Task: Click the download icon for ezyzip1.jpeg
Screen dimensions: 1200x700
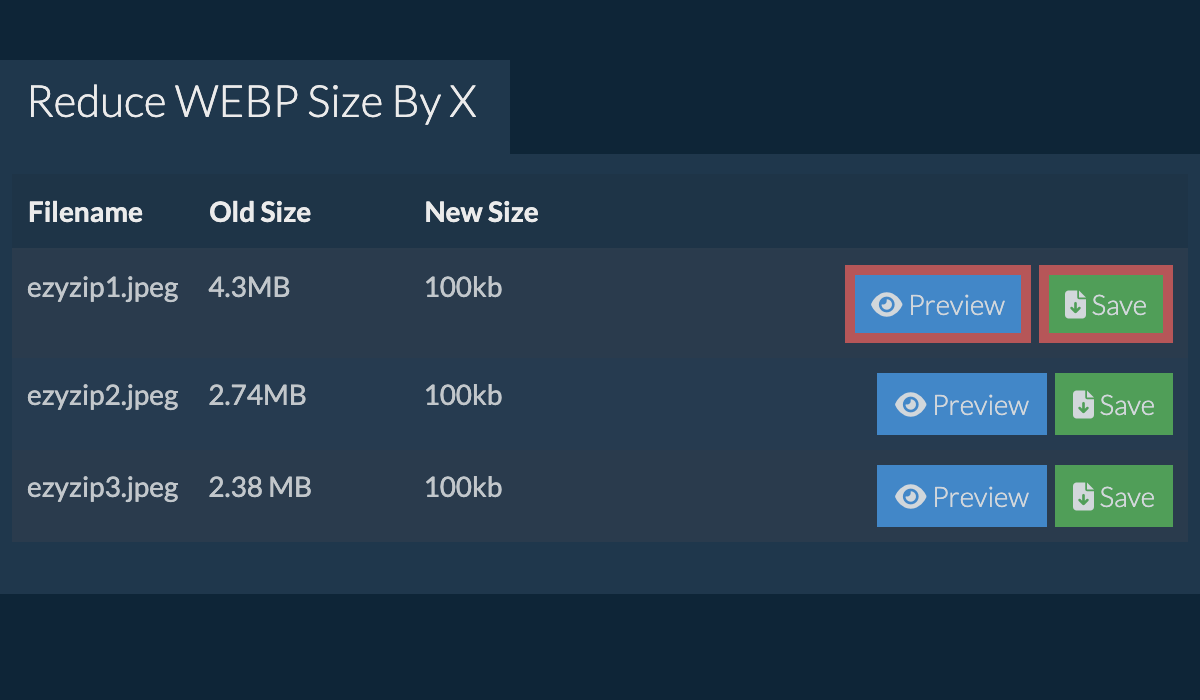Action: (x=1075, y=305)
